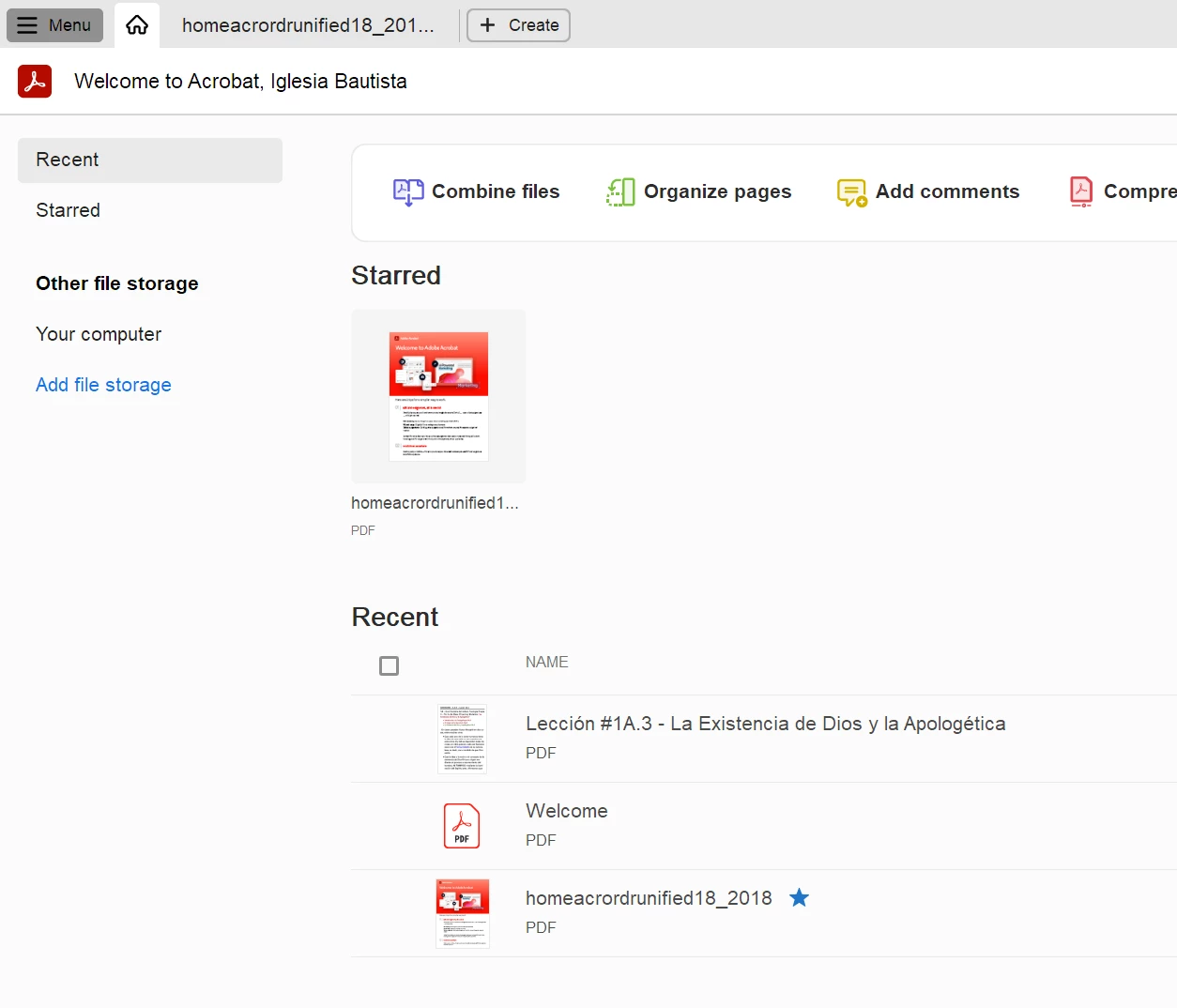This screenshot has height=1008, width=1177.
Task: Click the Organize pages icon
Action: 620,192
